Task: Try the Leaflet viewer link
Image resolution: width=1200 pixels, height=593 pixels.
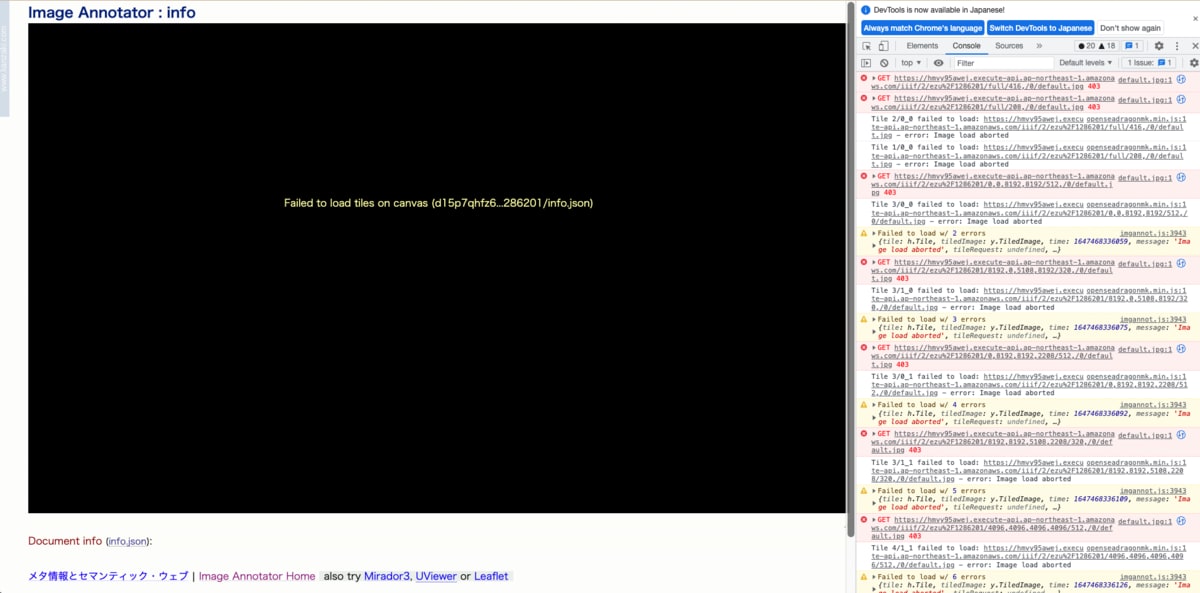Action: [x=491, y=576]
